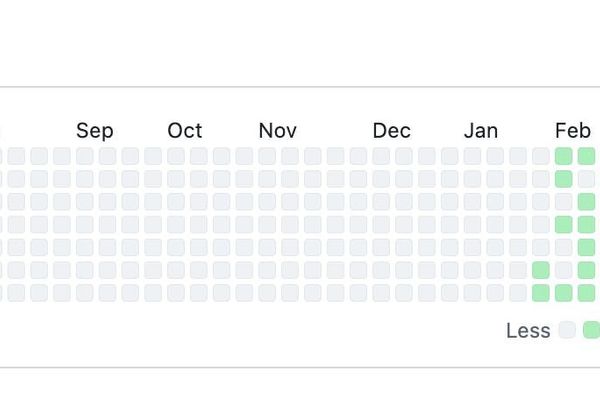
Task: Click gray third-row cell in first Feb column
Action: click(x=563, y=201)
